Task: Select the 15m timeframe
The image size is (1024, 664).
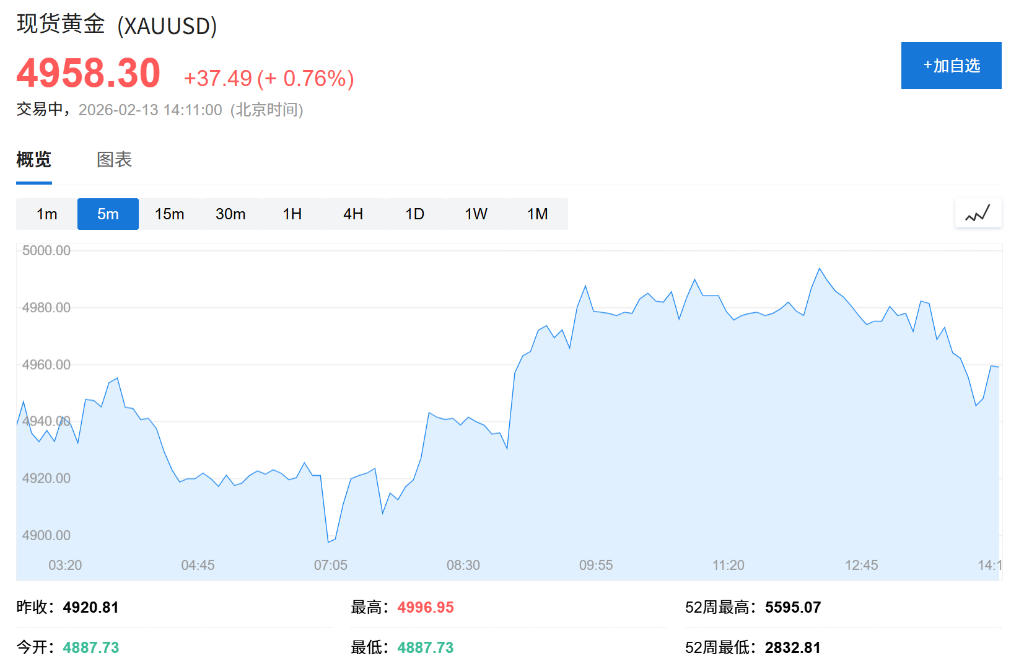Action: click(x=169, y=213)
